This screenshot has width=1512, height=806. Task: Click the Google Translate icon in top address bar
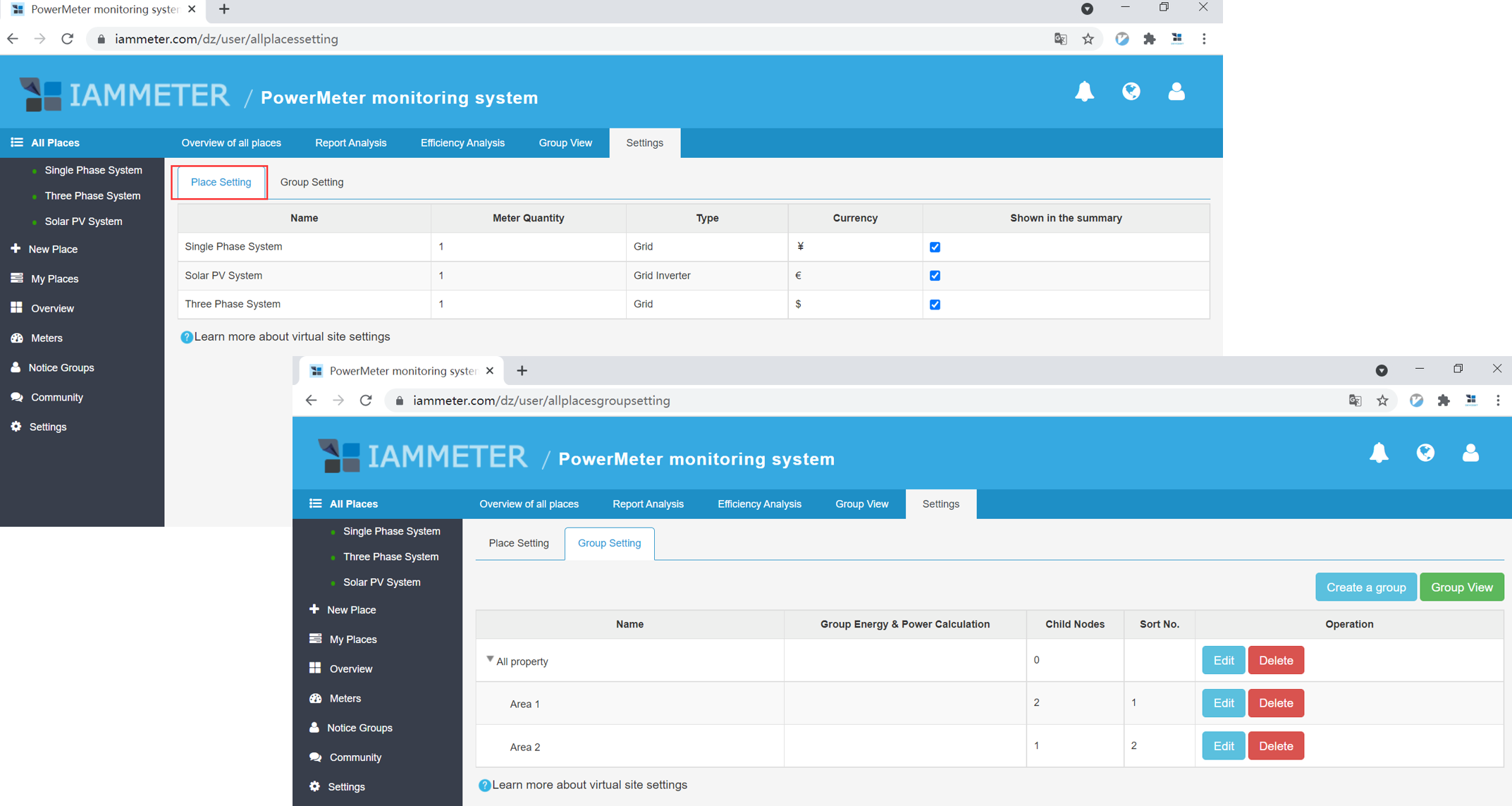coord(1060,39)
